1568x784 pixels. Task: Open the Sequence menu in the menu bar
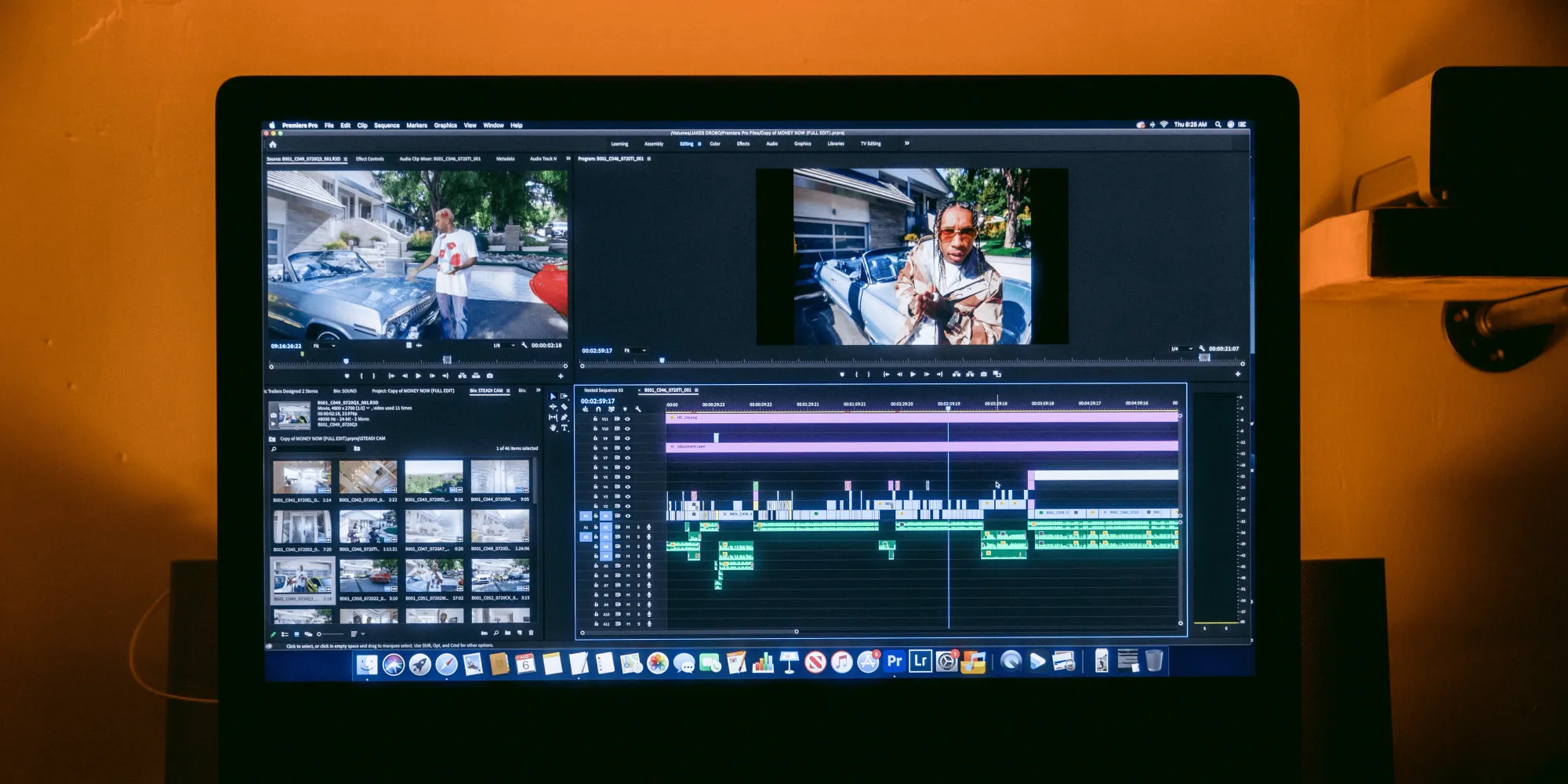[387, 125]
